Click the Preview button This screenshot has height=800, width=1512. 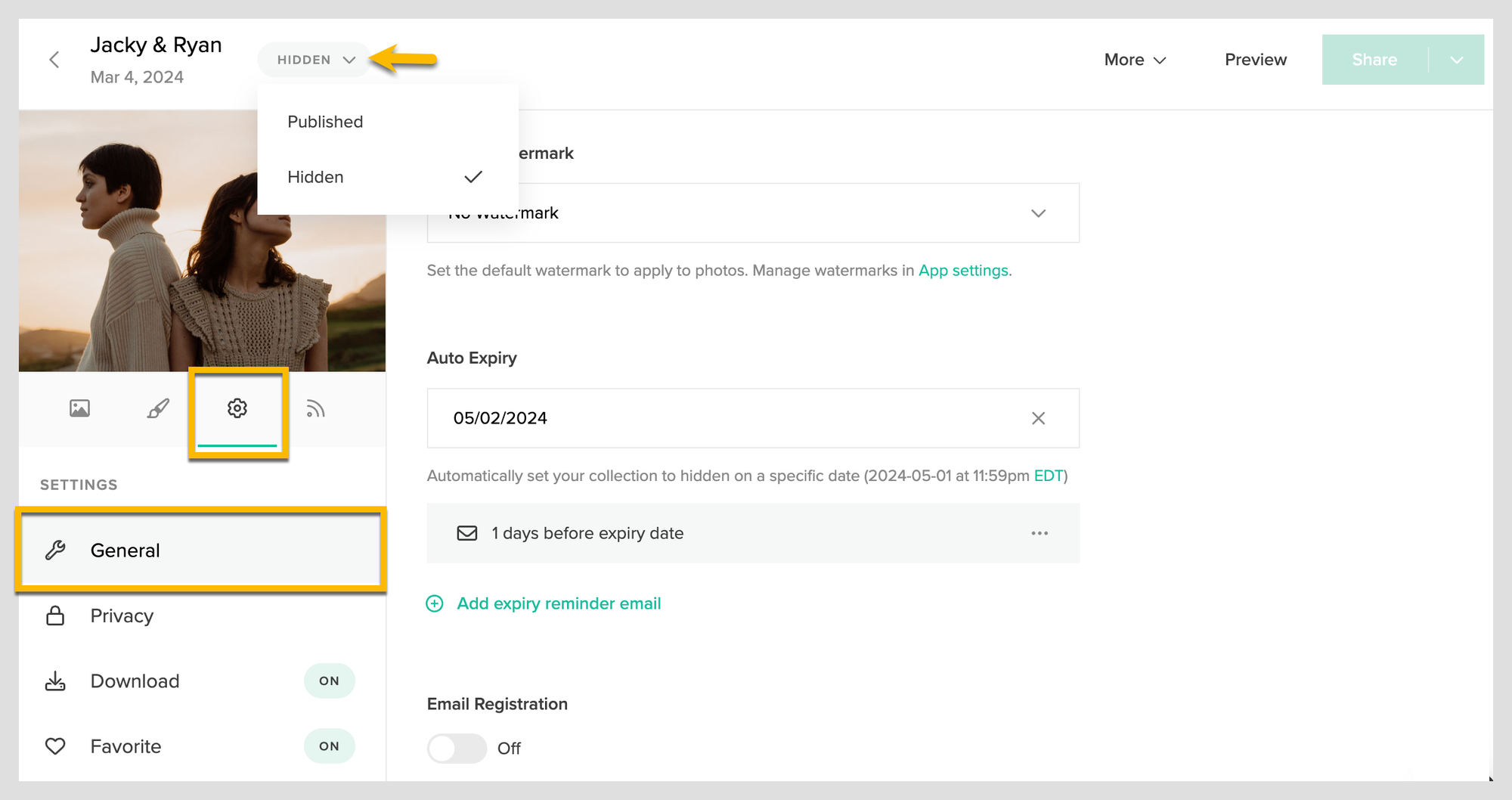point(1255,59)
